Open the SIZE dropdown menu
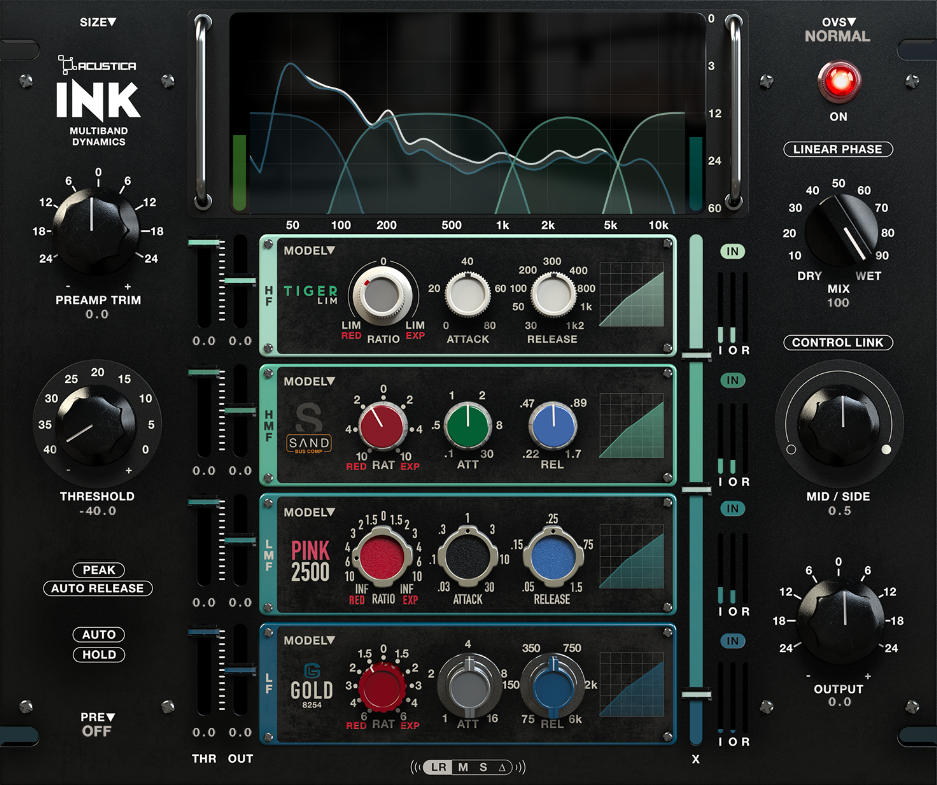 (x=97, y=22)
